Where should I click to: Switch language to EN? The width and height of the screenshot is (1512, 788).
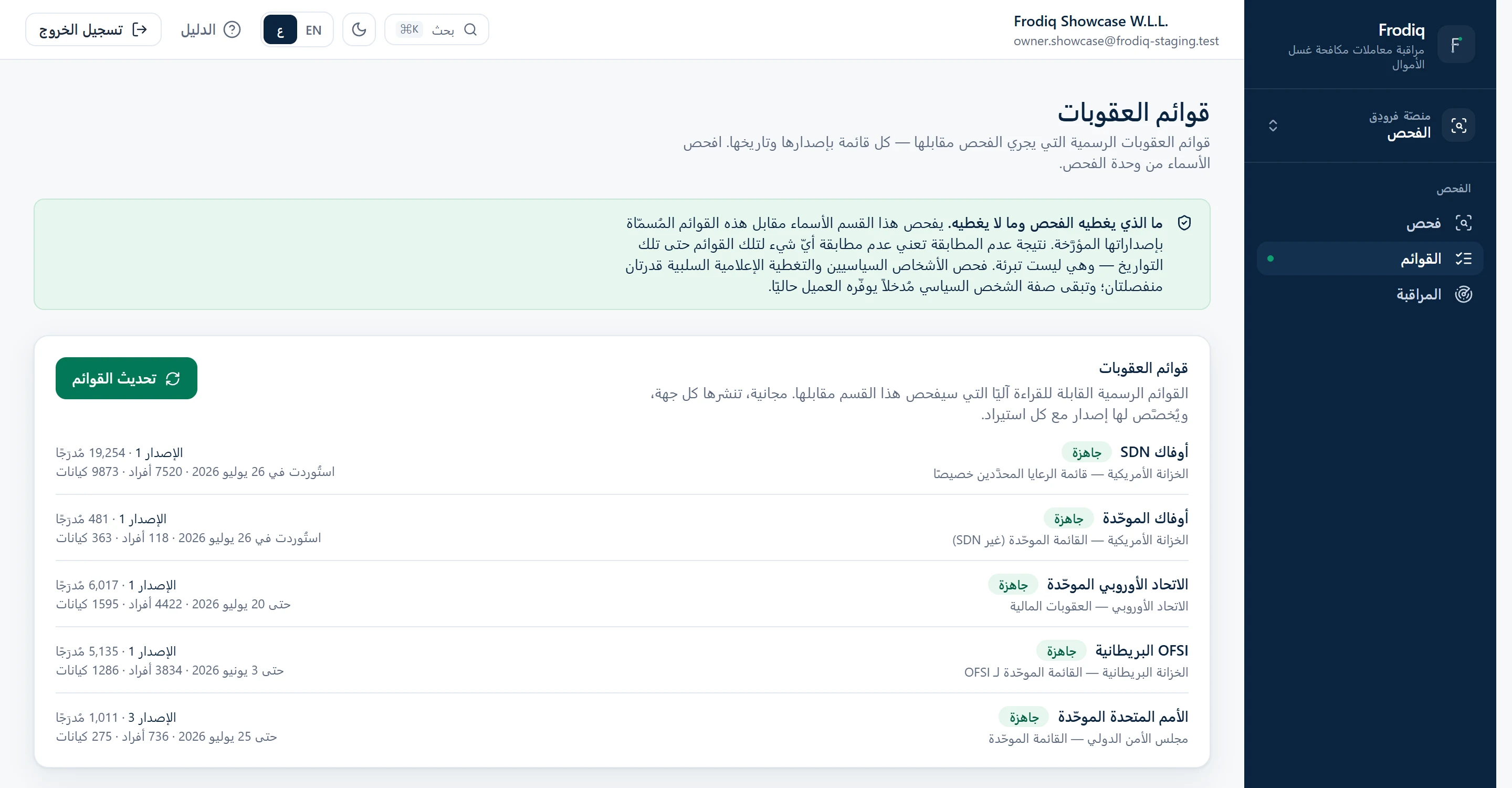(313, 30)
